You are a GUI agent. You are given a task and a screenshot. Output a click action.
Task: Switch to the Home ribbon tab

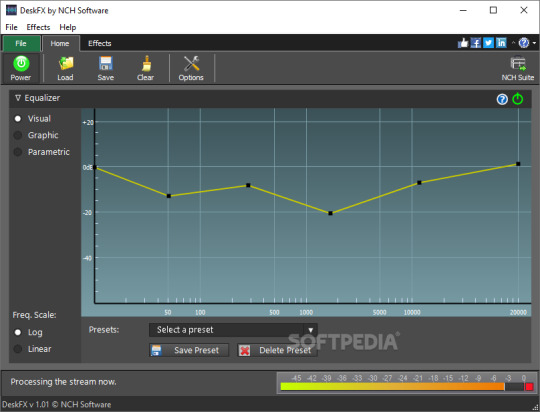point(60,43)
